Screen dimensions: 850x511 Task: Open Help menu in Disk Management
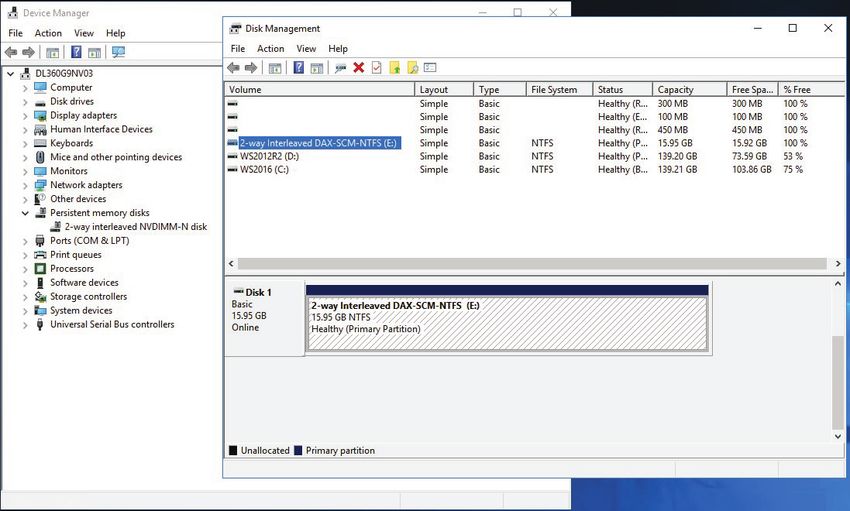[x=338, y=49]
